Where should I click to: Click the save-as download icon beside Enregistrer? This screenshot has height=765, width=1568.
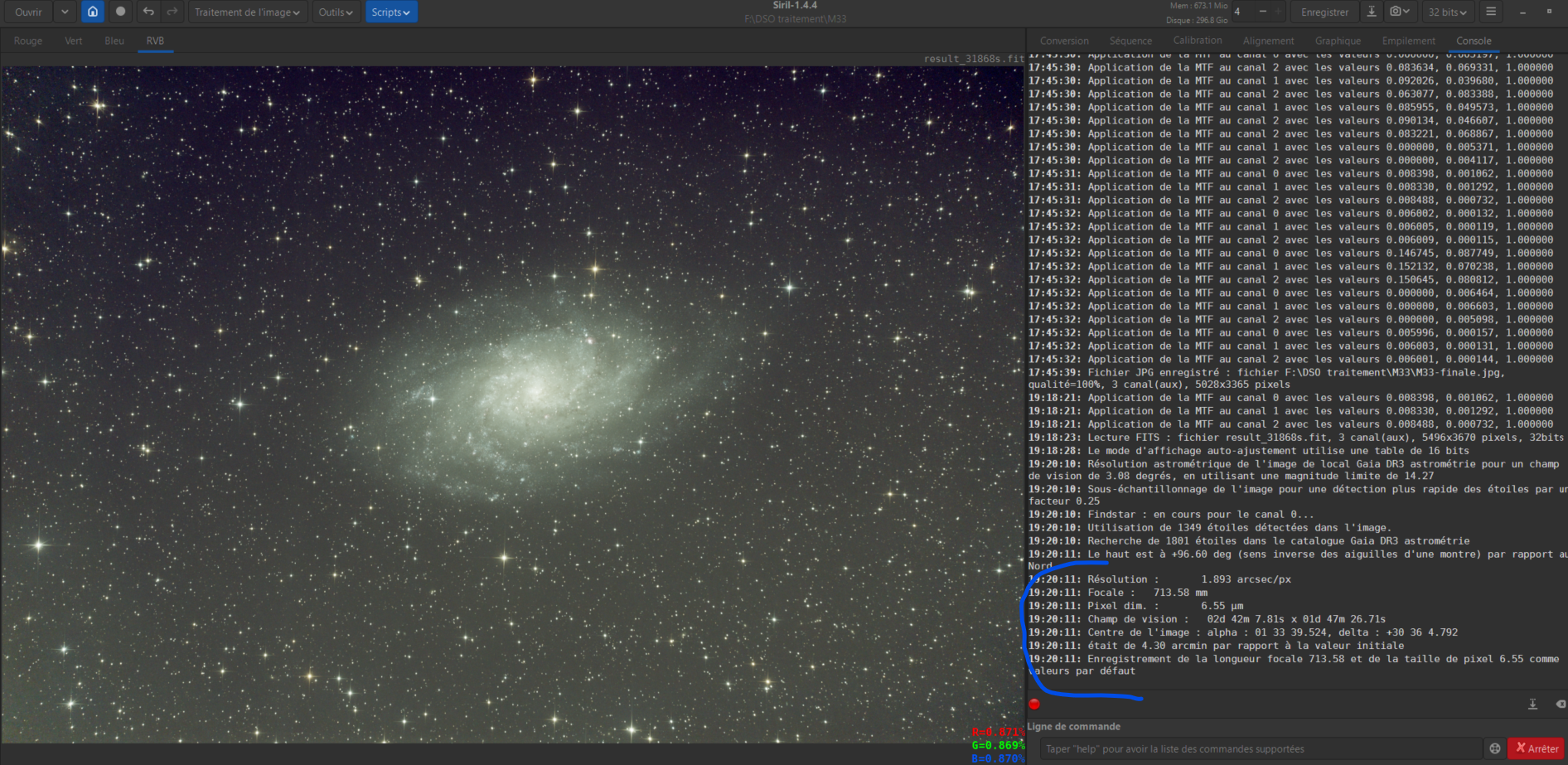tap(1372, 12)
